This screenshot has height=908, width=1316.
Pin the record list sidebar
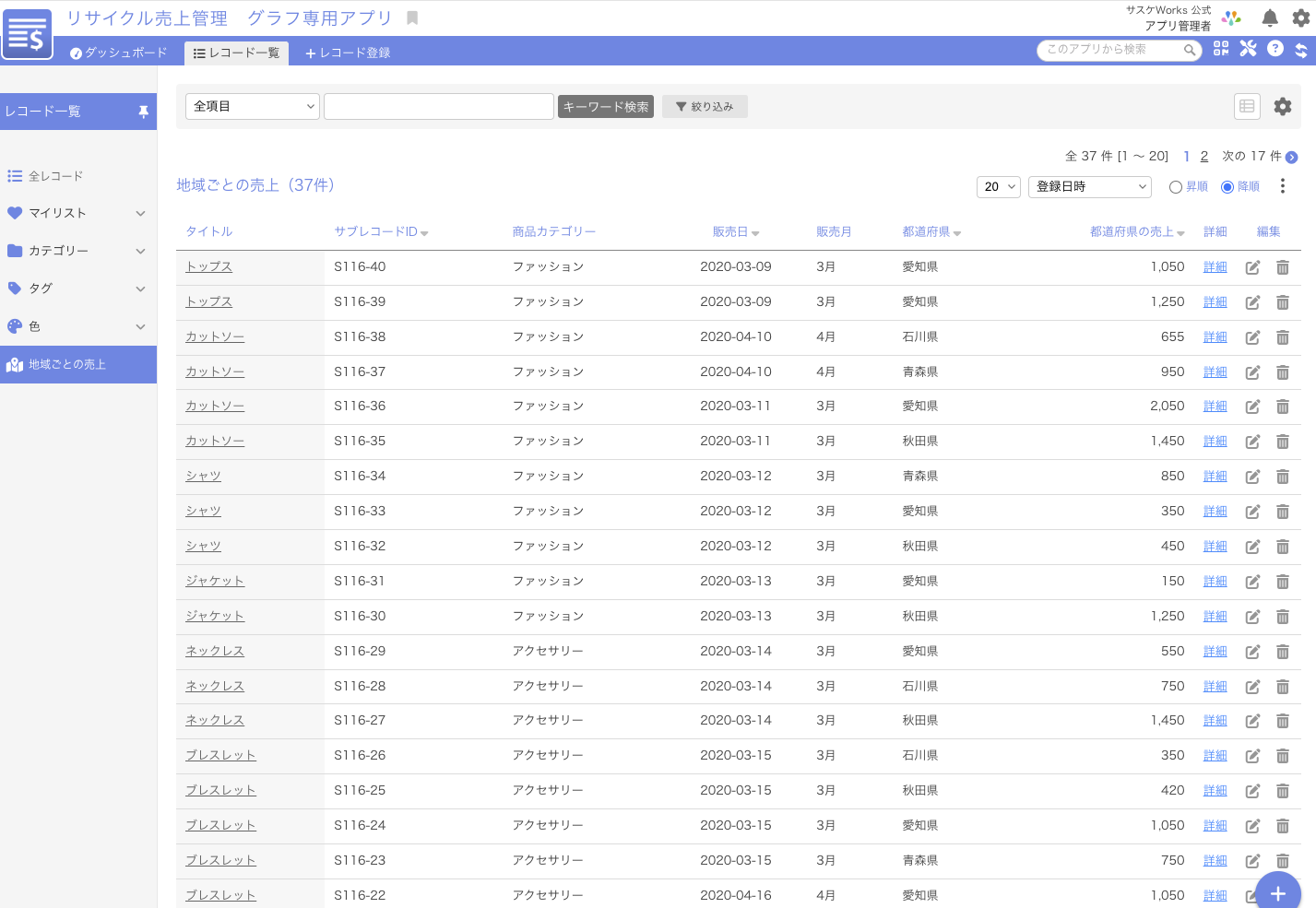pyautogui.click(x=143, y=112)
